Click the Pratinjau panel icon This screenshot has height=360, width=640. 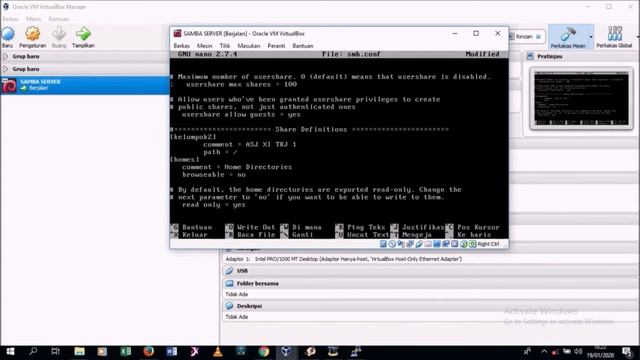point(530,56)
